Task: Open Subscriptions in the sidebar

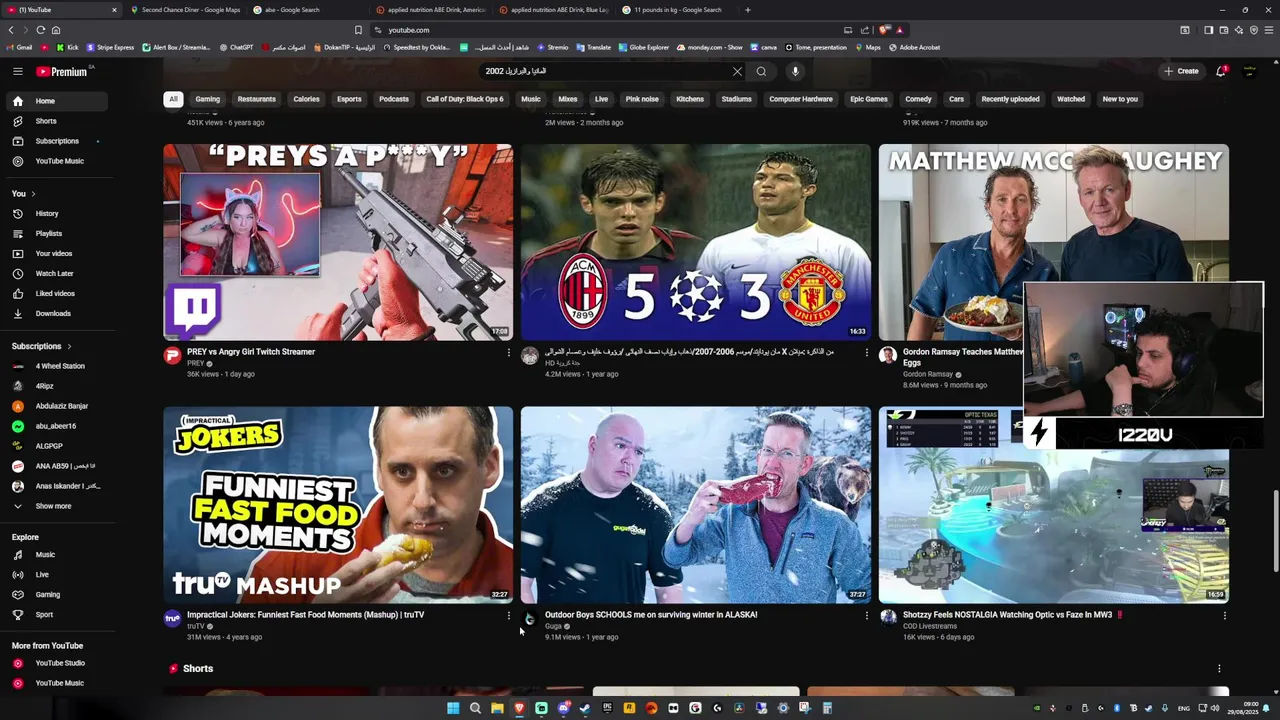Action: click(57, 141)
